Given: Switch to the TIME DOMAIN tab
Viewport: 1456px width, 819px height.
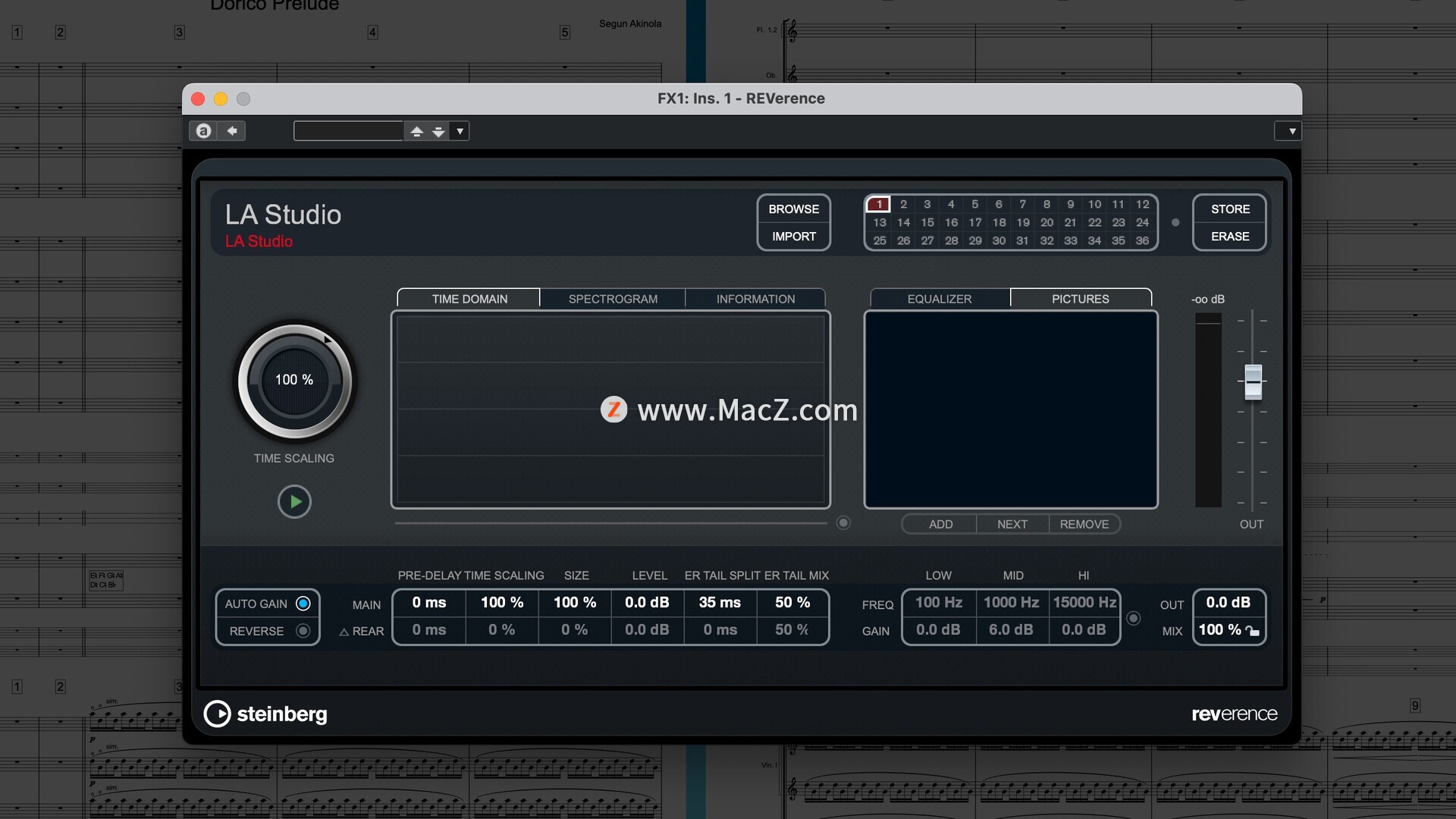Looking at the screenshot, I should tap(469, 299).
